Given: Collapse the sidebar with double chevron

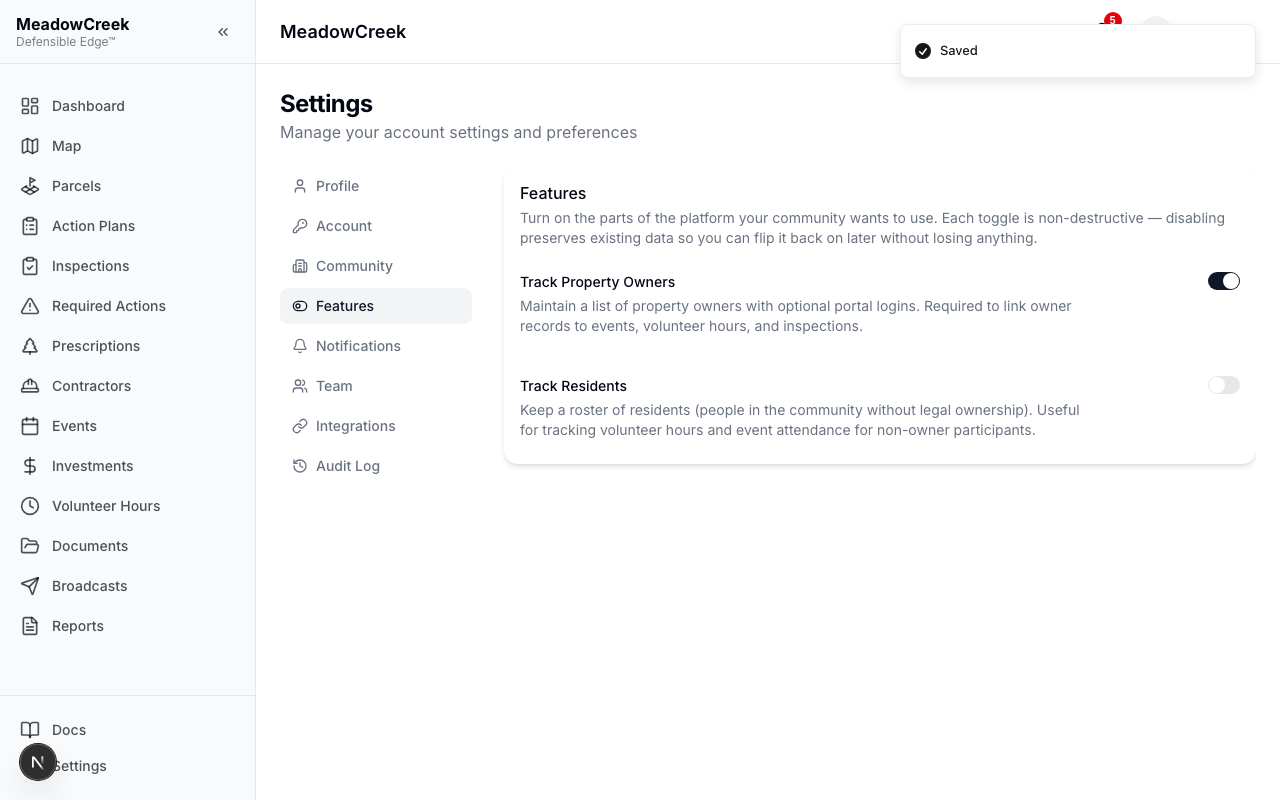Looking at the screenshot, I should point(223,32).
